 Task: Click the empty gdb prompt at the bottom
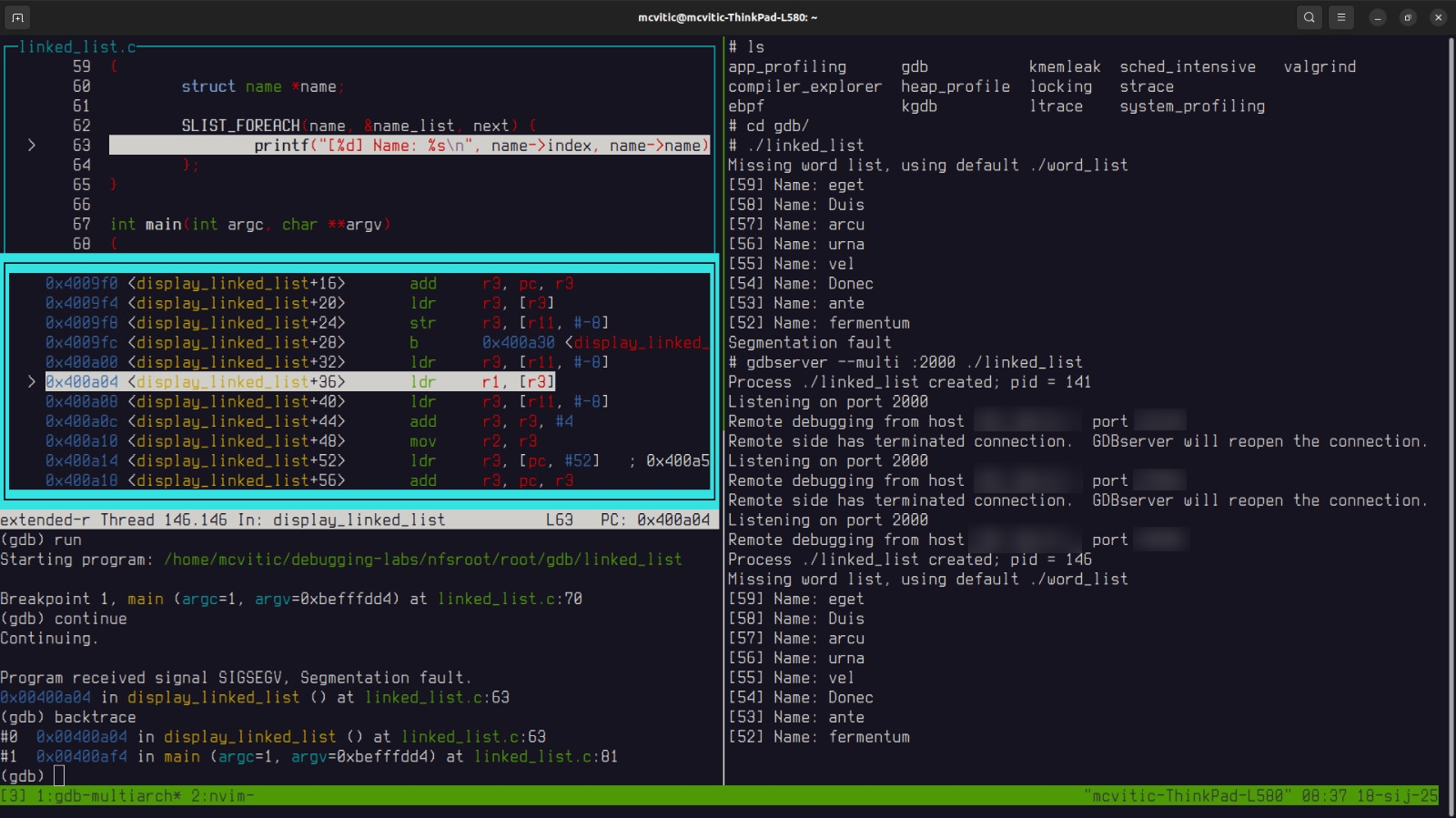[x=59, y=776]
